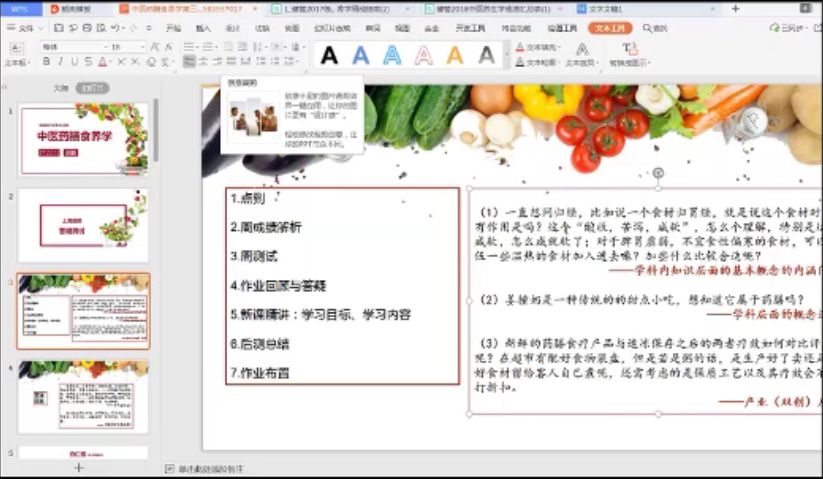Click the Undo arrow icon

click(x=115, y=28)
